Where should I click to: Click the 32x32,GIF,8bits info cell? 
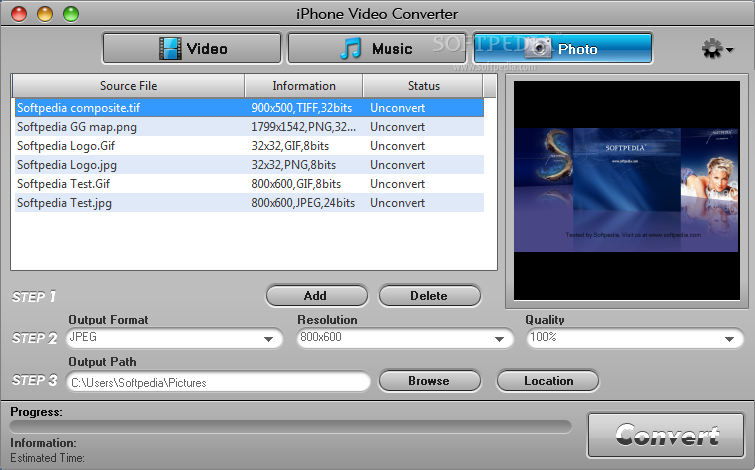click(x=290, y=146)
